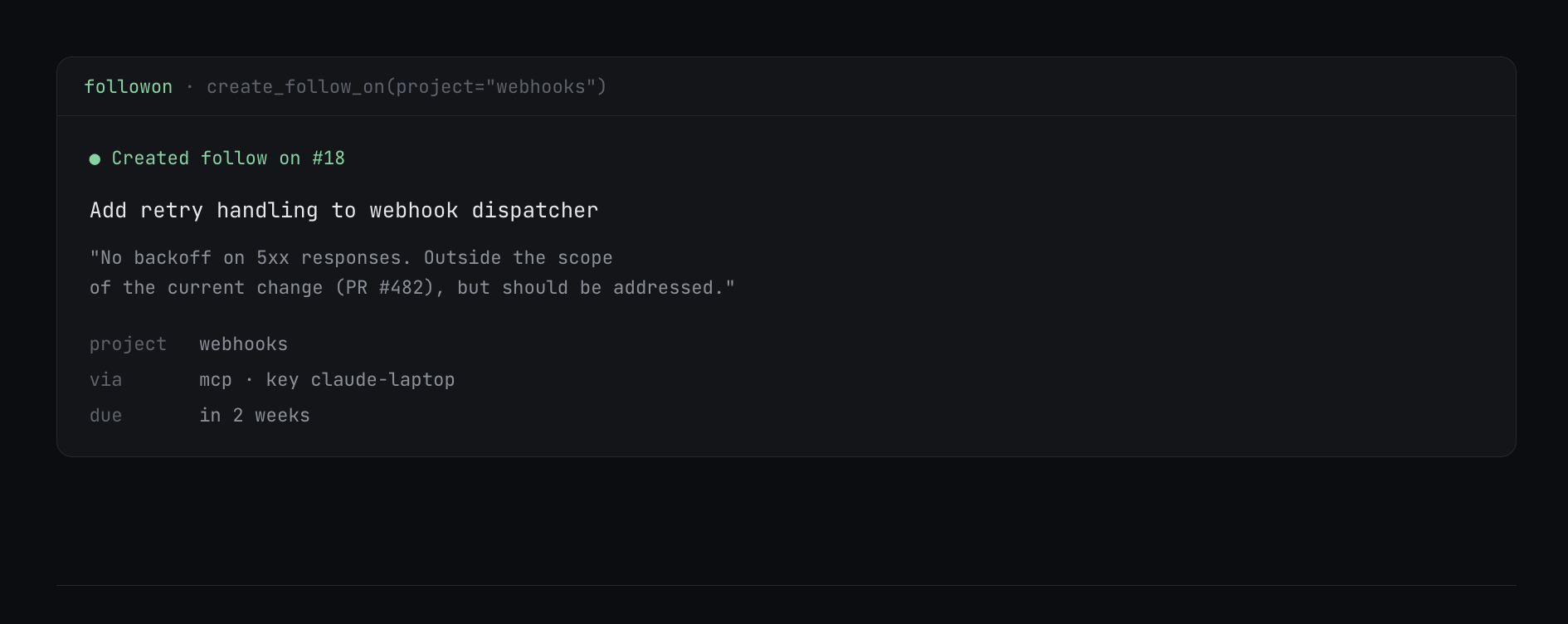Click the separator dot in the card header
Image resolution: width=1568 pixels, height=624 pixels.
(190, 87)
